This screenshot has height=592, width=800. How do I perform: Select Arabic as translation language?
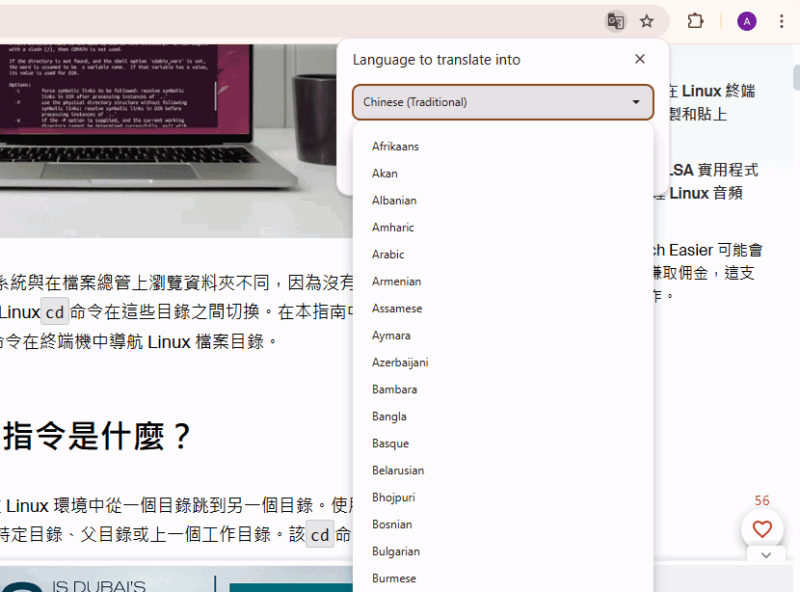(x=387, y=254)
